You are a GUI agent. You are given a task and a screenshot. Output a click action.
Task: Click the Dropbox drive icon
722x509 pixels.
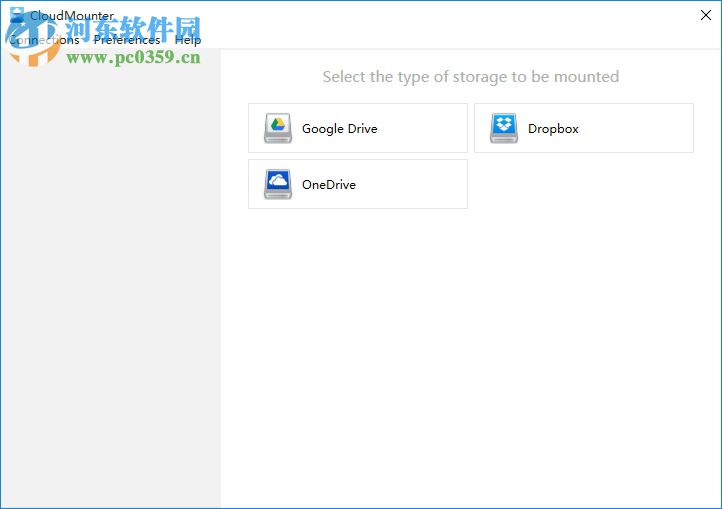tap(504, 128)
